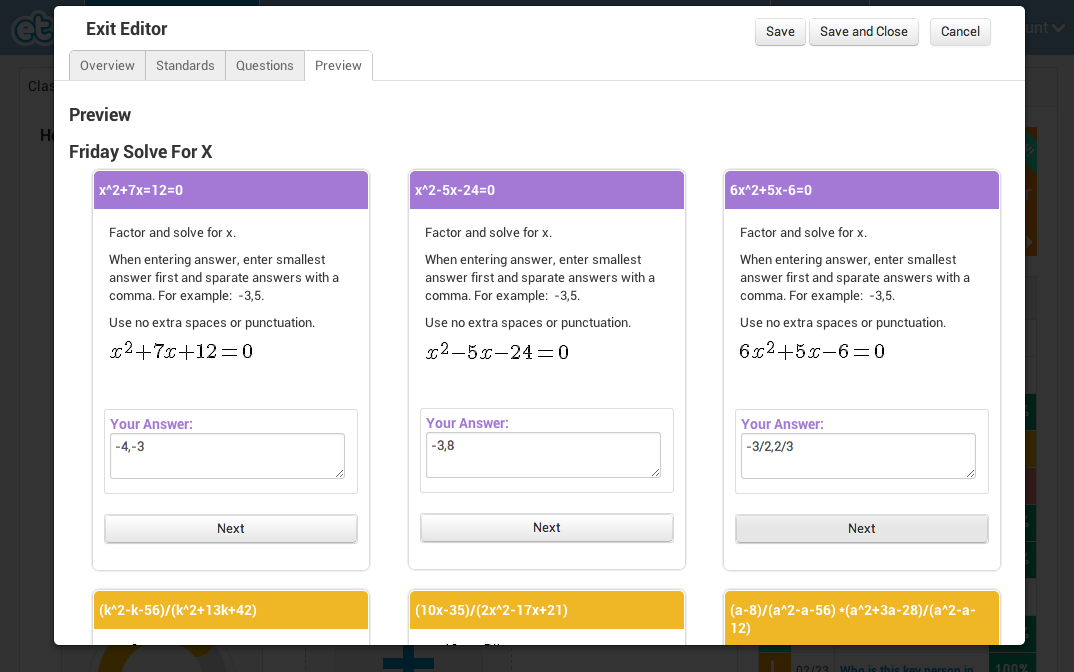Click 'Your Answer:' label in first card
The height and width of the screenshot is (672, 1074).
tap(151, 424)
